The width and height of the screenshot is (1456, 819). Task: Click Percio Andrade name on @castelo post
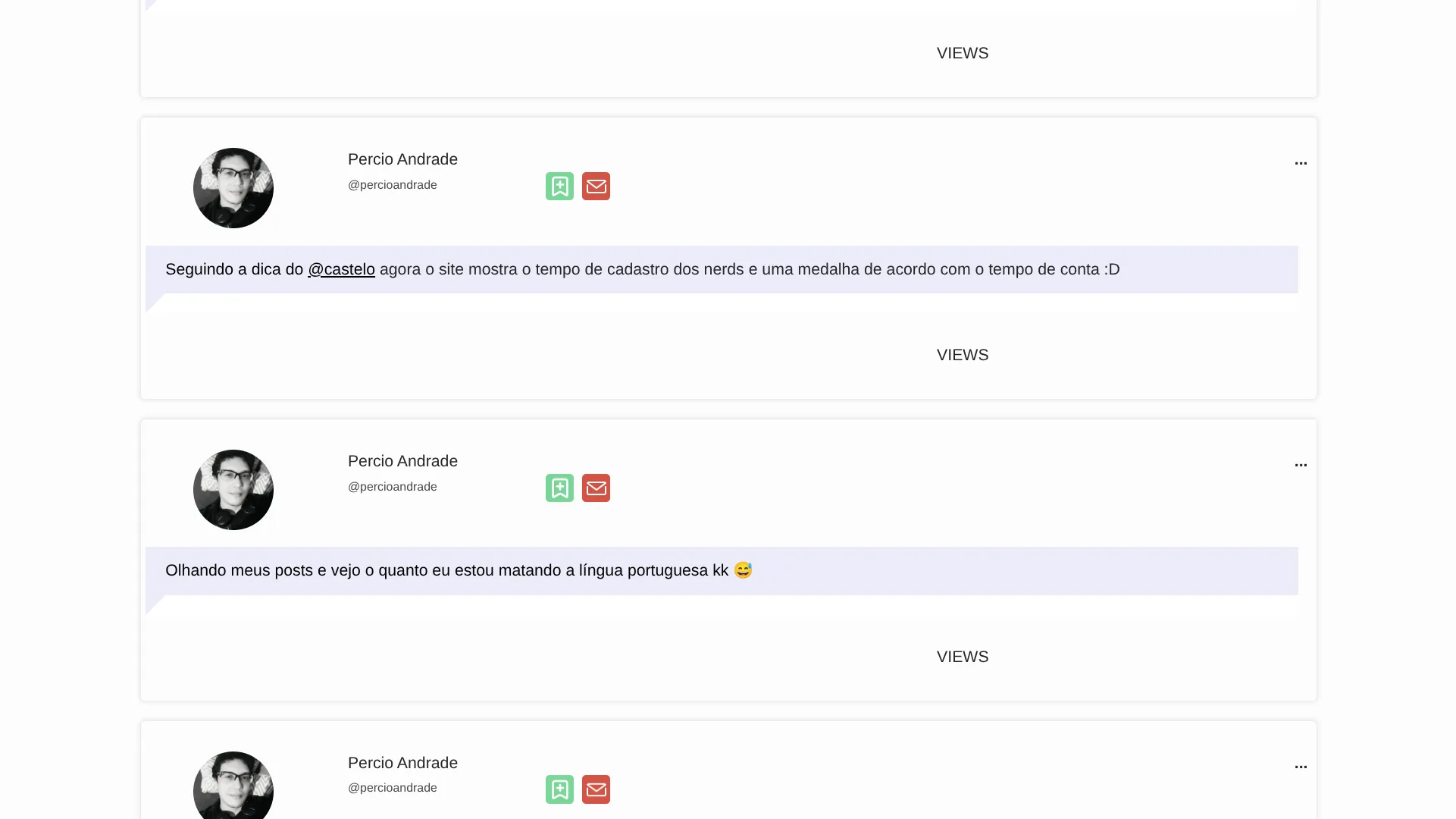point(402,159)
